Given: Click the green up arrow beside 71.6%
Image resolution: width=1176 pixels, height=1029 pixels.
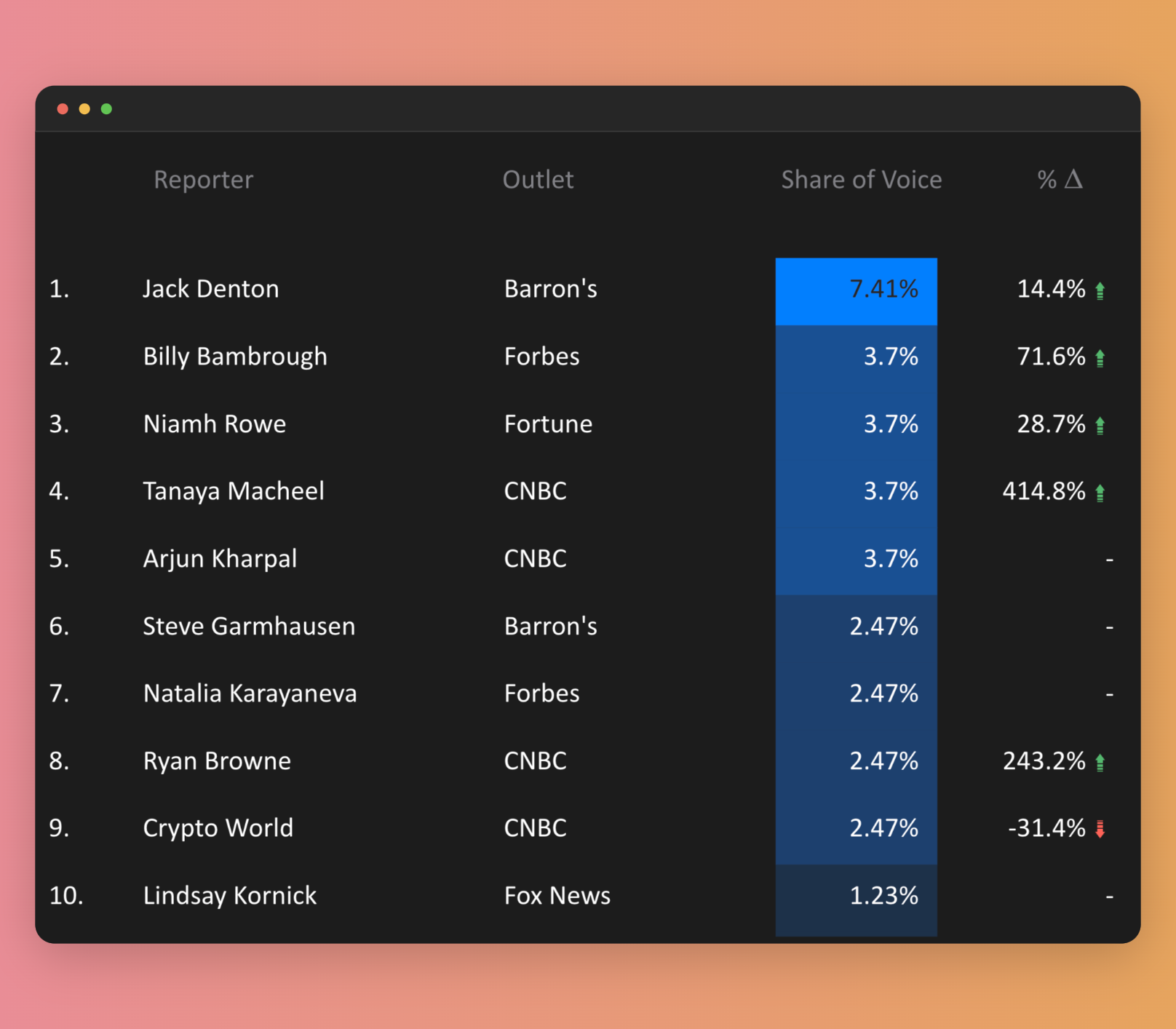Looking at the screenshot, I should [1100, 358].
